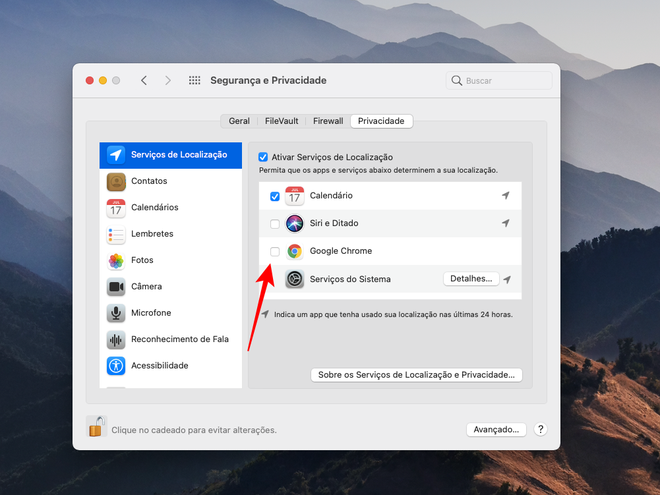Click location arrow indicator beside Calendário

tap(506, 195)
